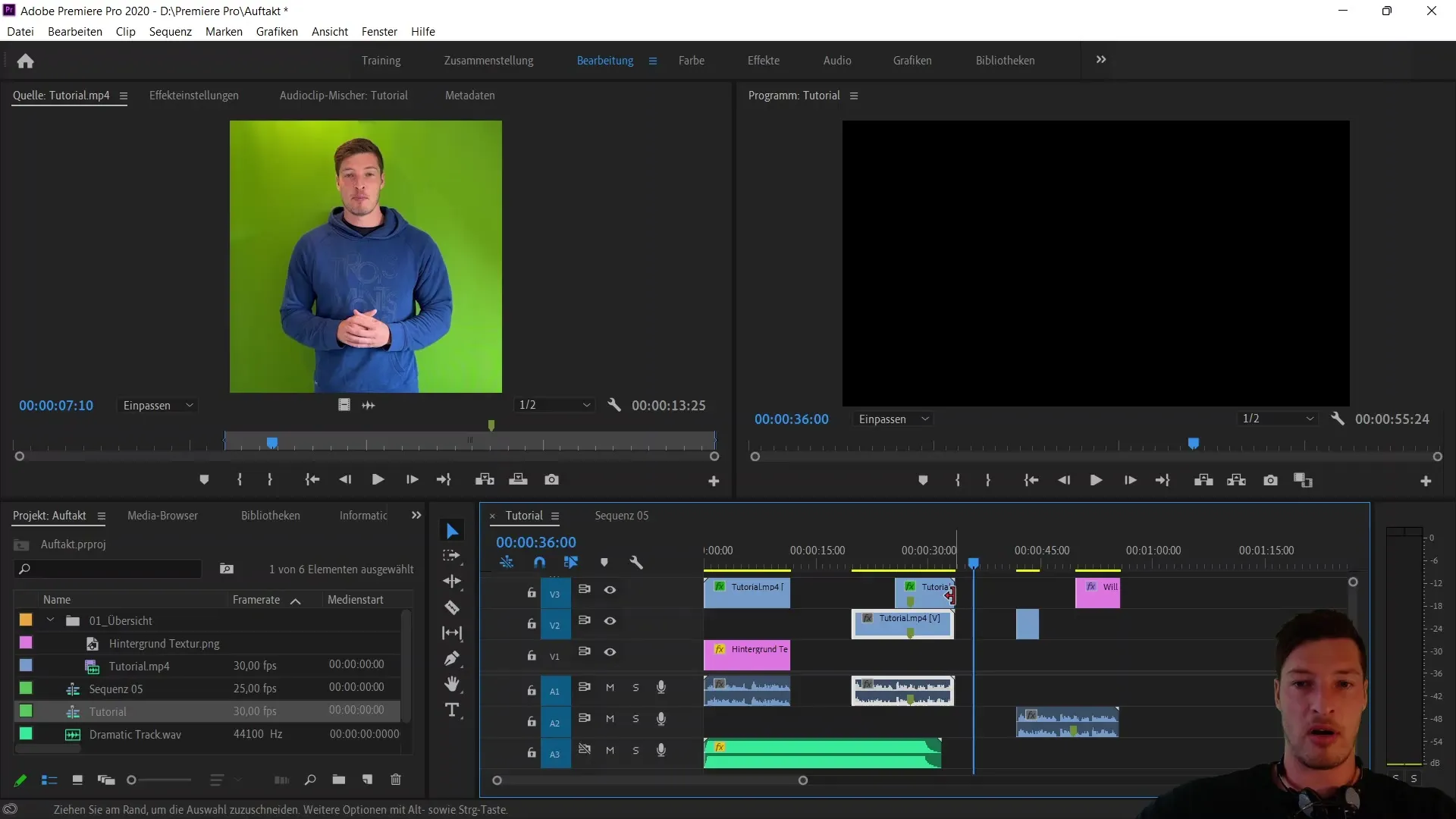Viewport: 1456px width, 819px height.
Task: Open timeline settings wrench
Action: click(x=636, y=562)
